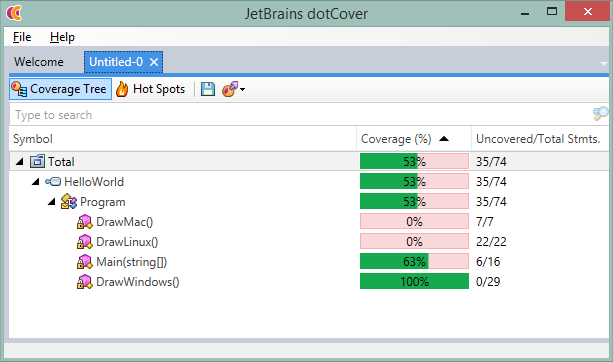This screenshot has width=613, height=362.
Task: Click the export coverage report icon
Action: coord(230,89)
